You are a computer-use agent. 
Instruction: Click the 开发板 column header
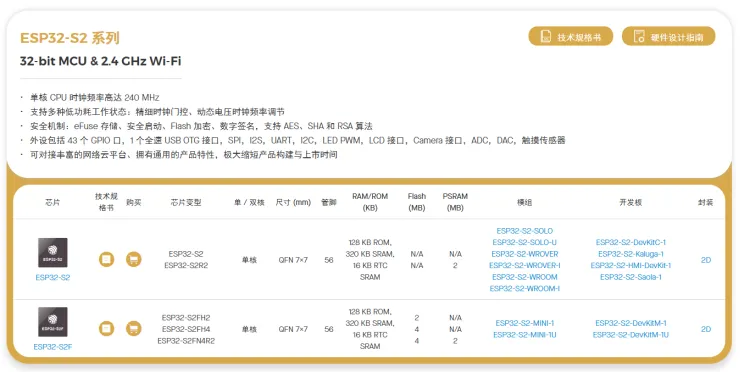[x=630, y=202]
